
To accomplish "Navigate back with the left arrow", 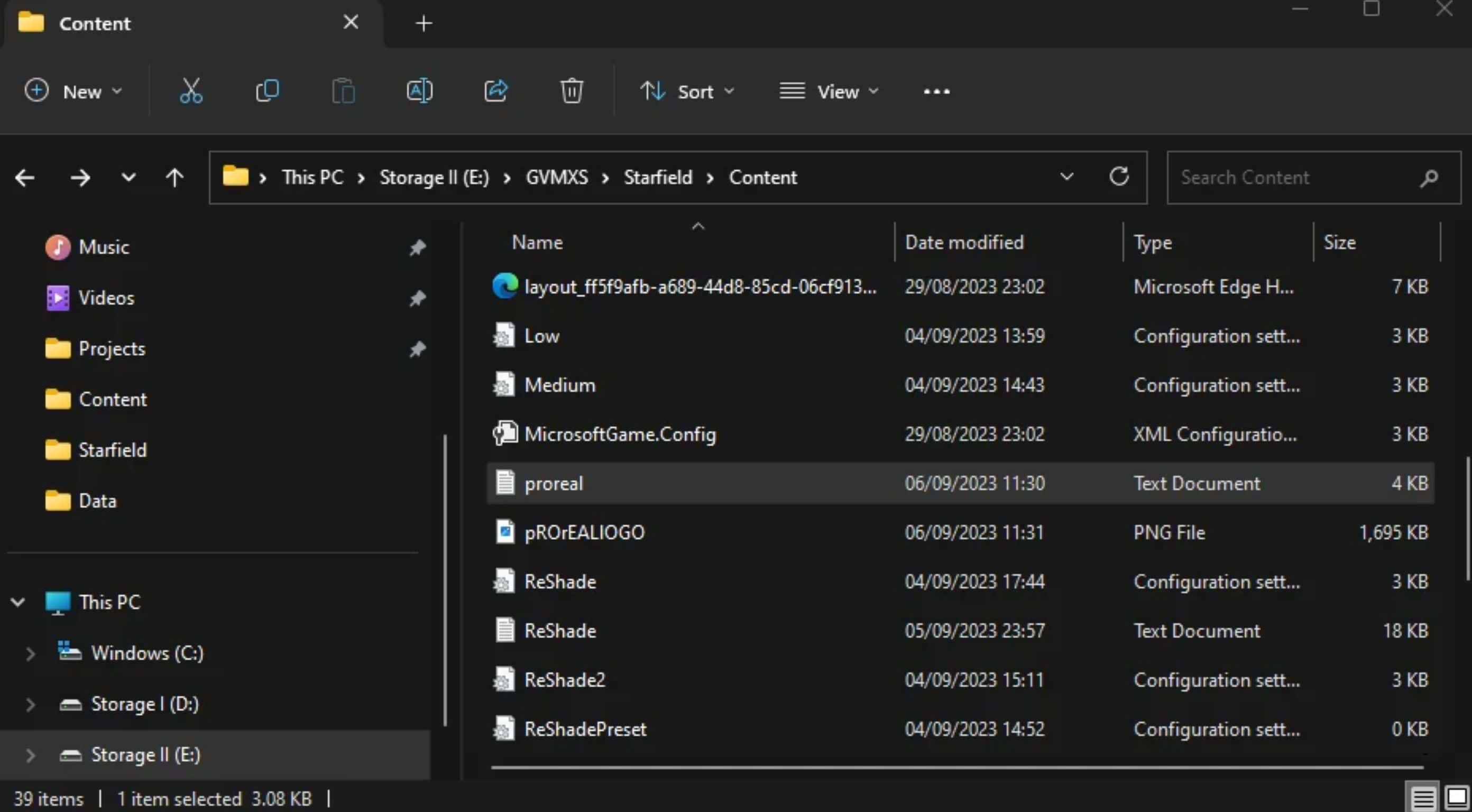I will coord(24,178).
